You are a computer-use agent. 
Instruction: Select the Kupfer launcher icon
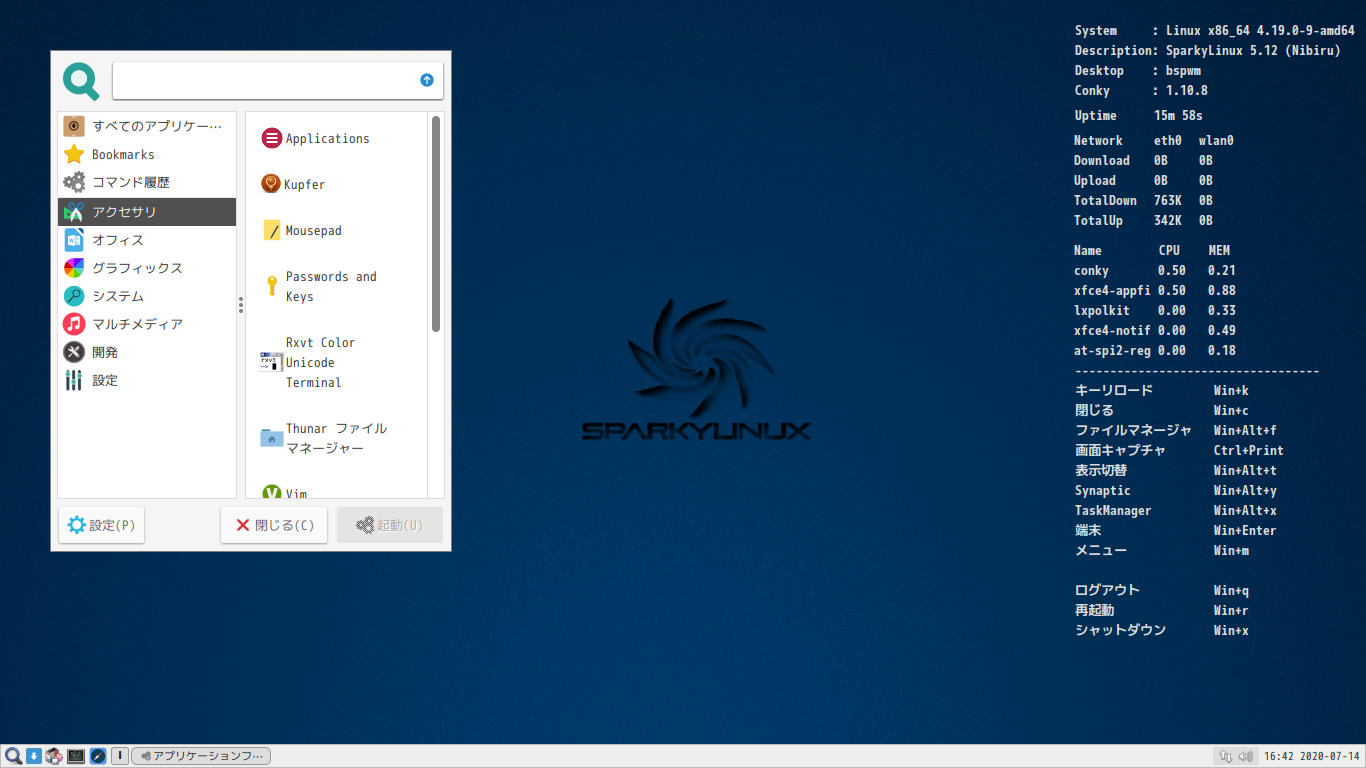point(271,184)
